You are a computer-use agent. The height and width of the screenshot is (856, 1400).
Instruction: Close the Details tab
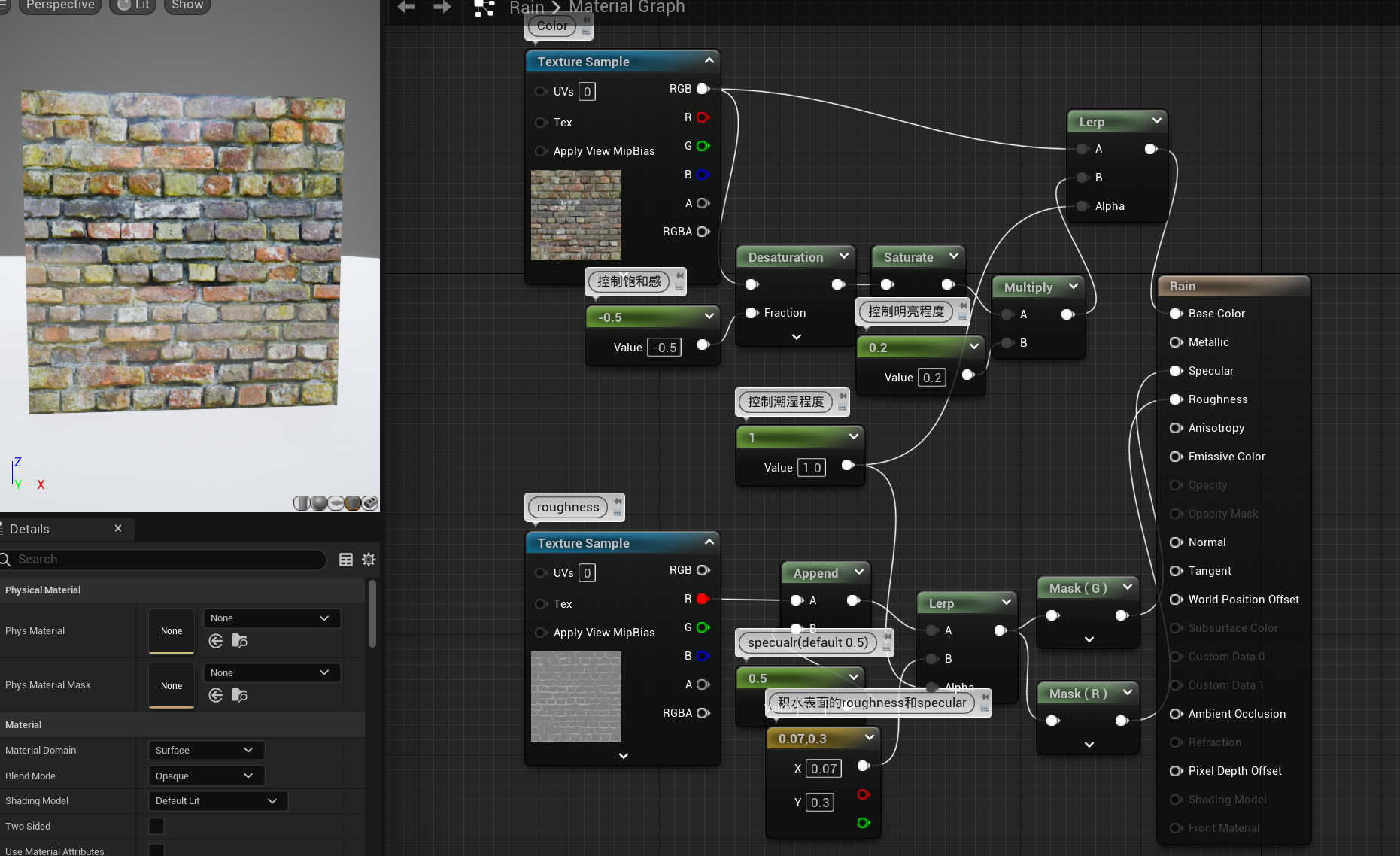tap(118, 529)
